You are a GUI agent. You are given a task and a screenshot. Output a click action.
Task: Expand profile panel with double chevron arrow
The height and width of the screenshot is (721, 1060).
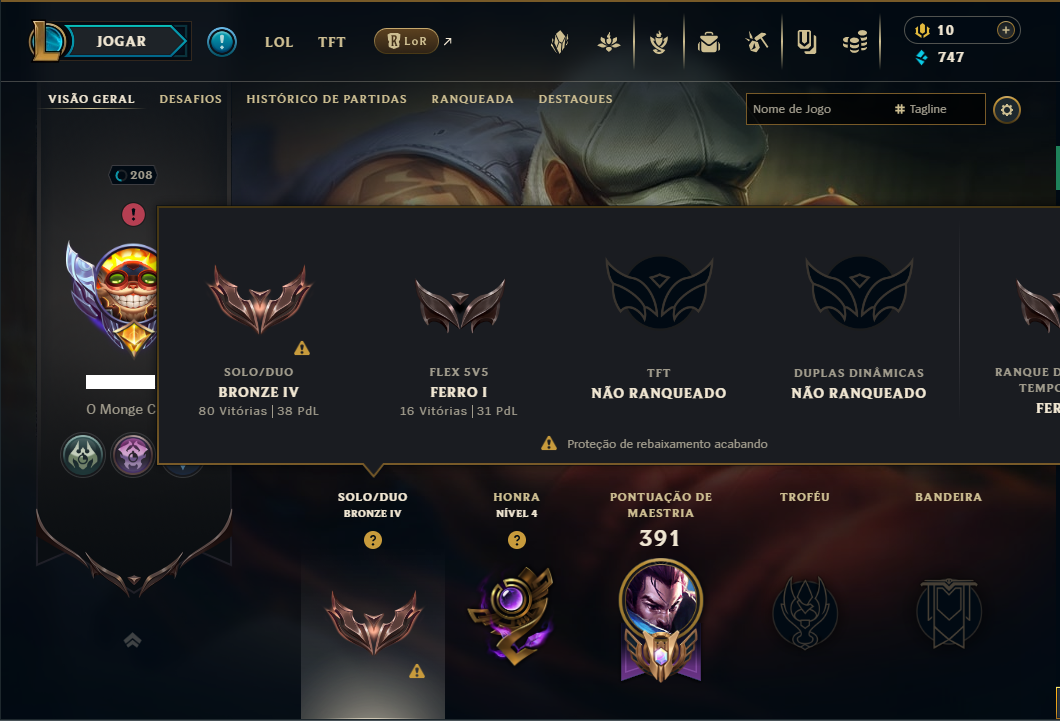coord(132,640)
